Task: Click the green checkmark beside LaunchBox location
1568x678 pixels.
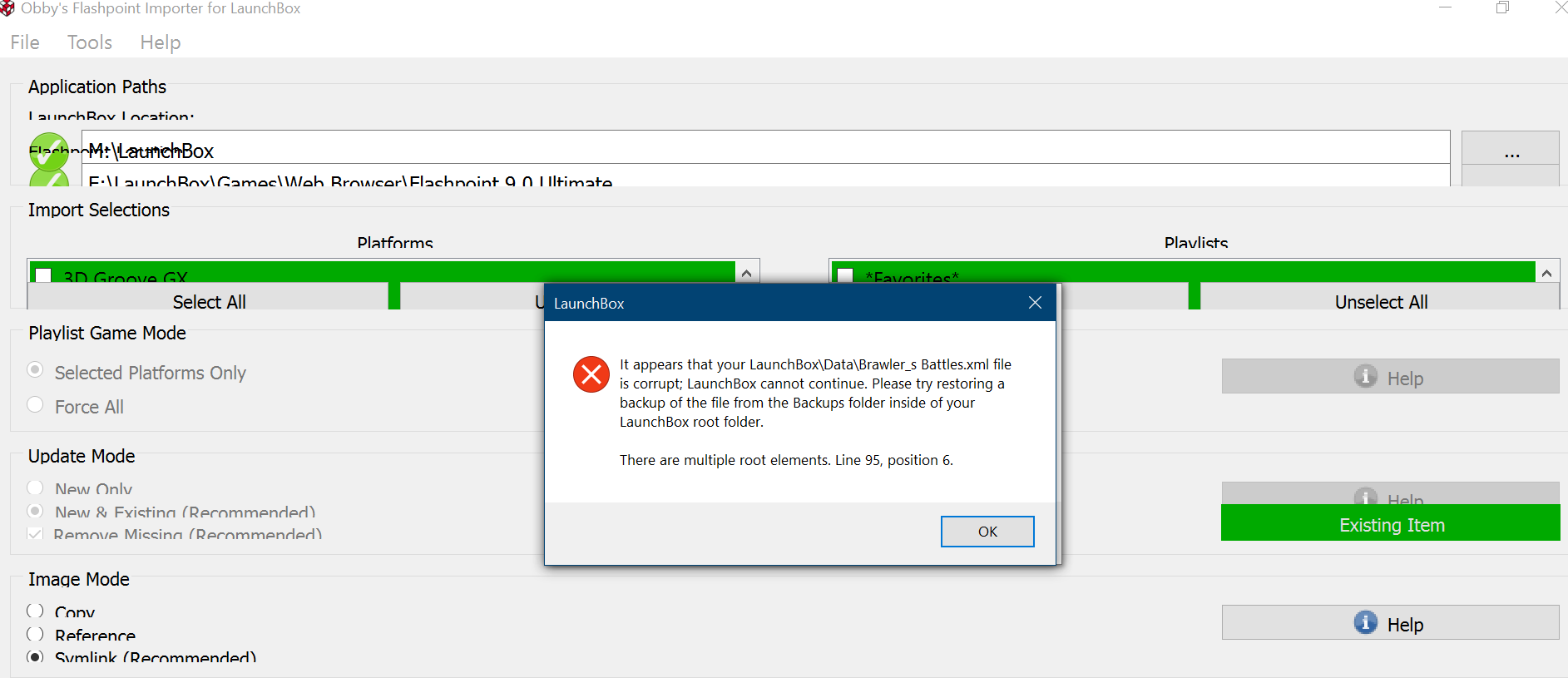Action: coord(49,151)
